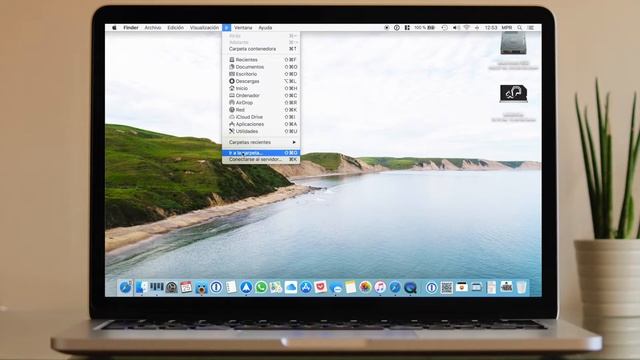Click the Wi-Fi icon in menu bar
The image size is (640, 360).
[467, 28]
